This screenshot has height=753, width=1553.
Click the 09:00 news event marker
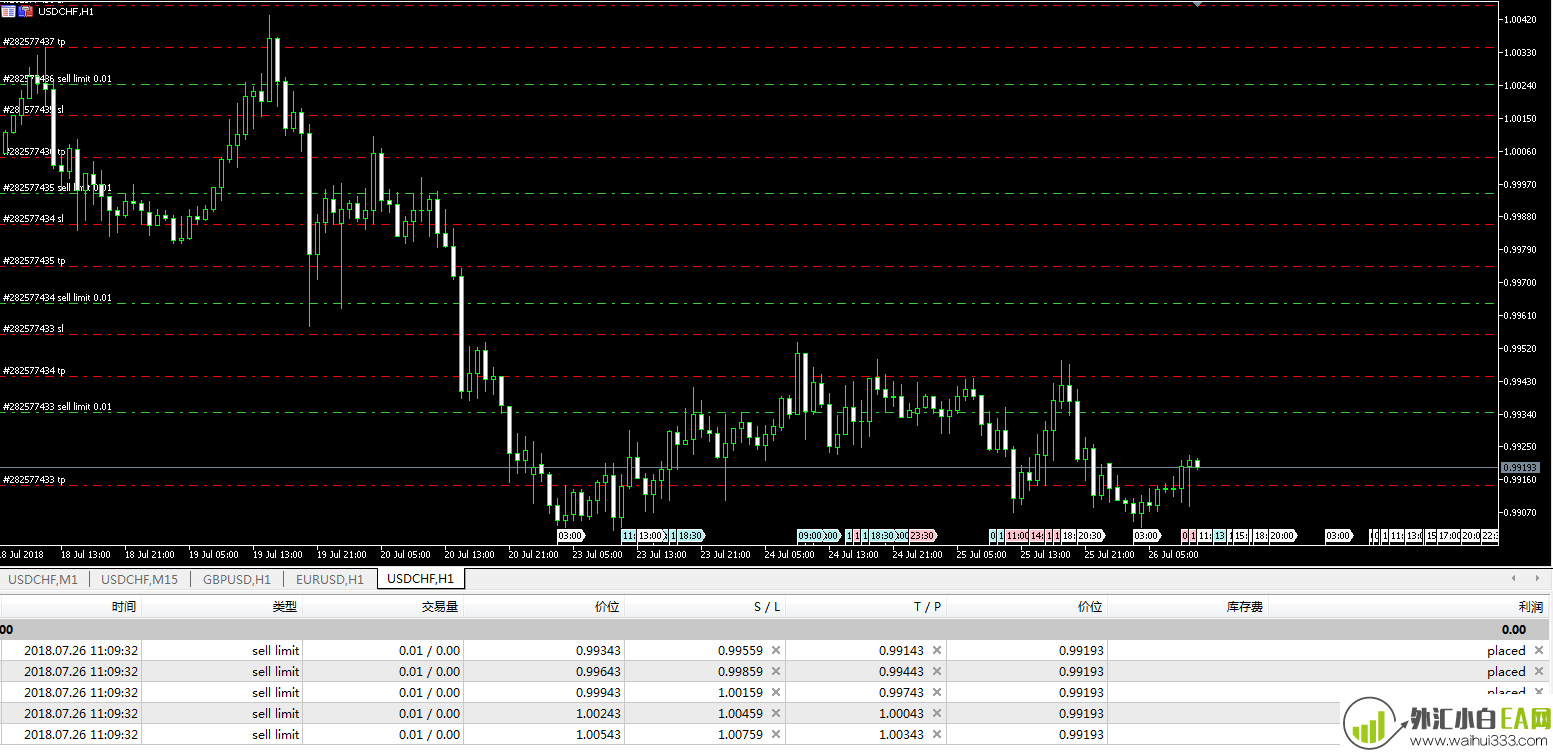point(811,535)
